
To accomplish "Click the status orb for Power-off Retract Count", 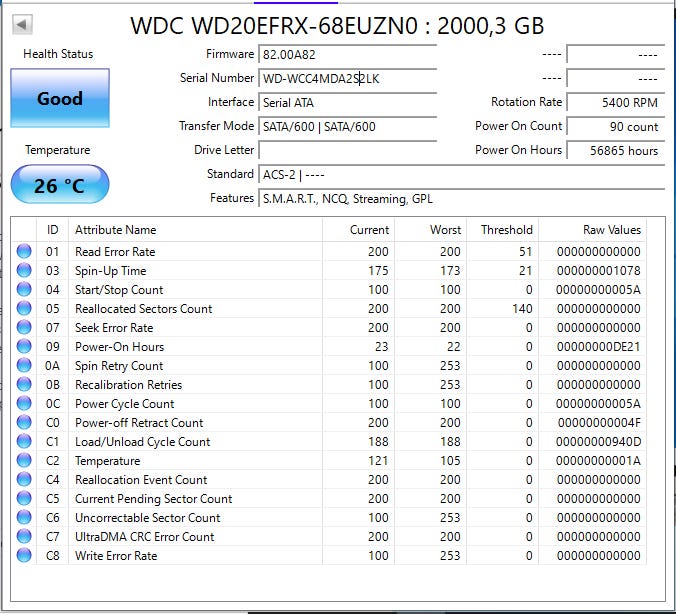I will coord(24,422).
